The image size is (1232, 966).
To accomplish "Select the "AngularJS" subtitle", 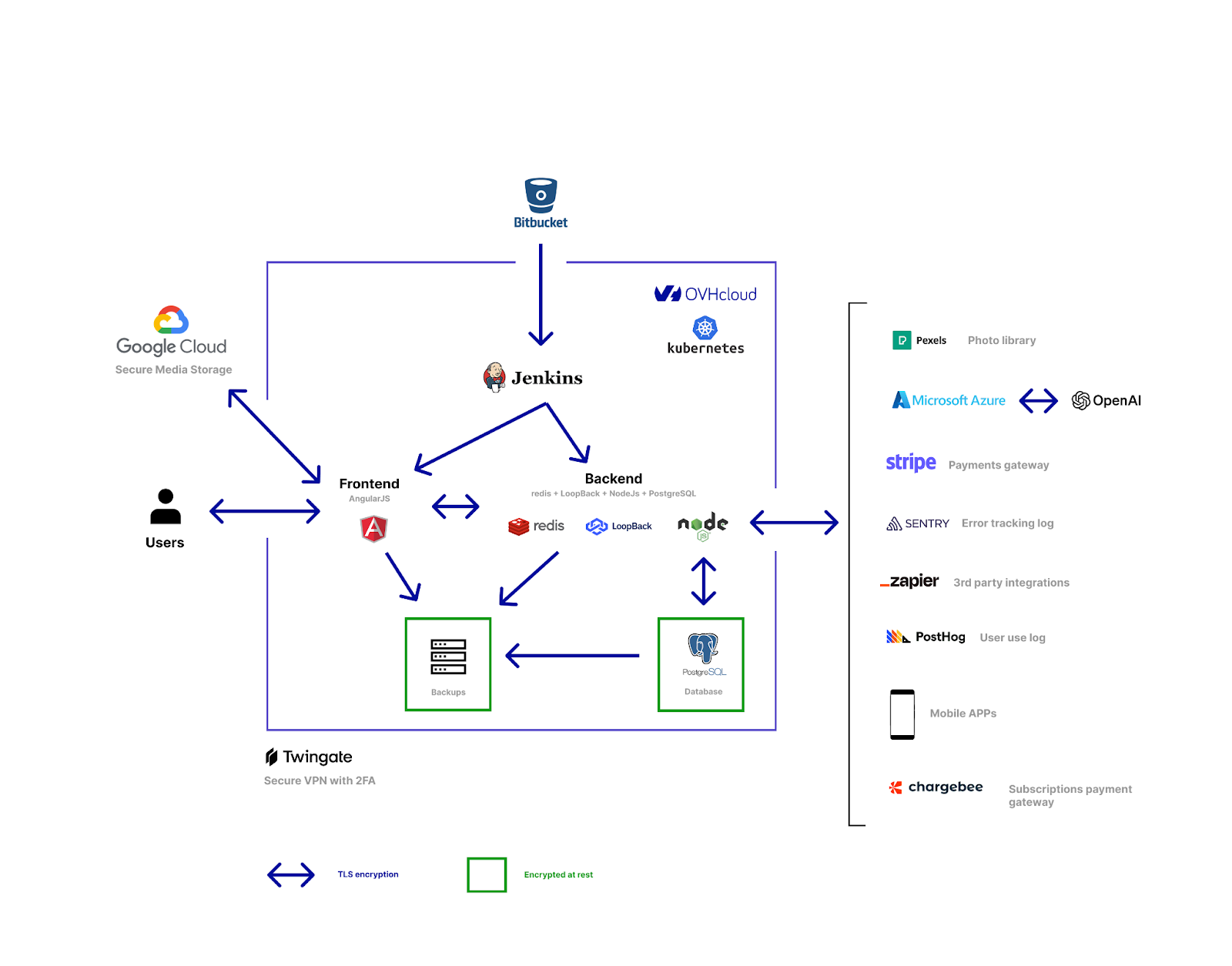I will [370, 499].
